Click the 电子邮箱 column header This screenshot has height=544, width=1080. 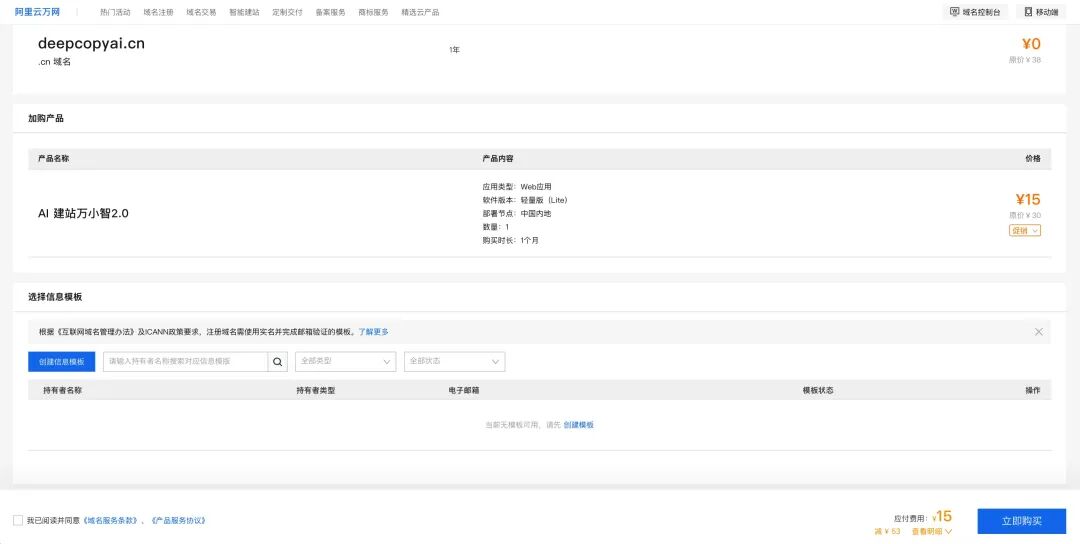(x=464, y=390)
